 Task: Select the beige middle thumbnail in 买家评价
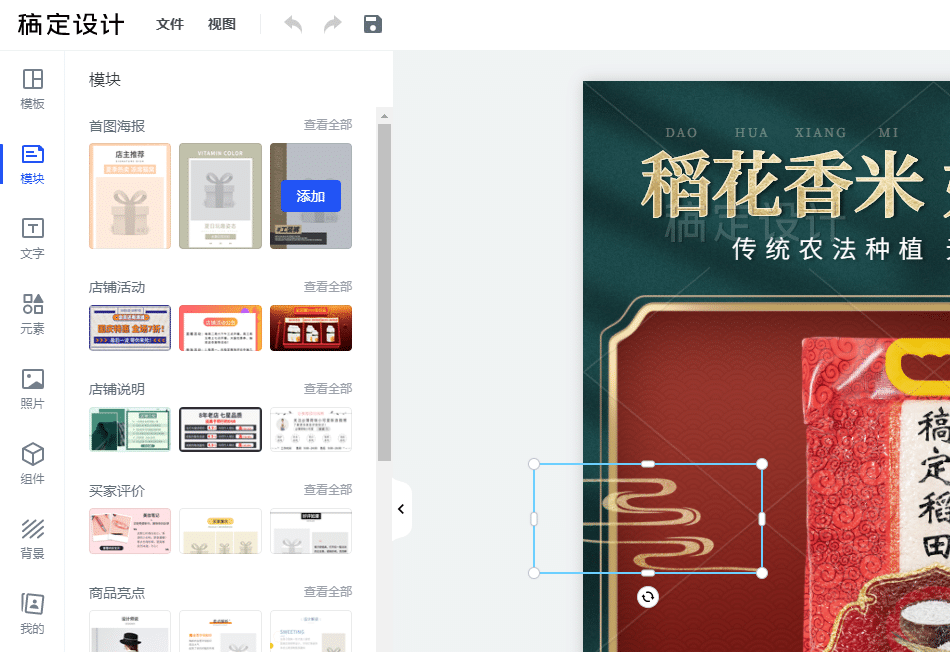pos(221,531)
